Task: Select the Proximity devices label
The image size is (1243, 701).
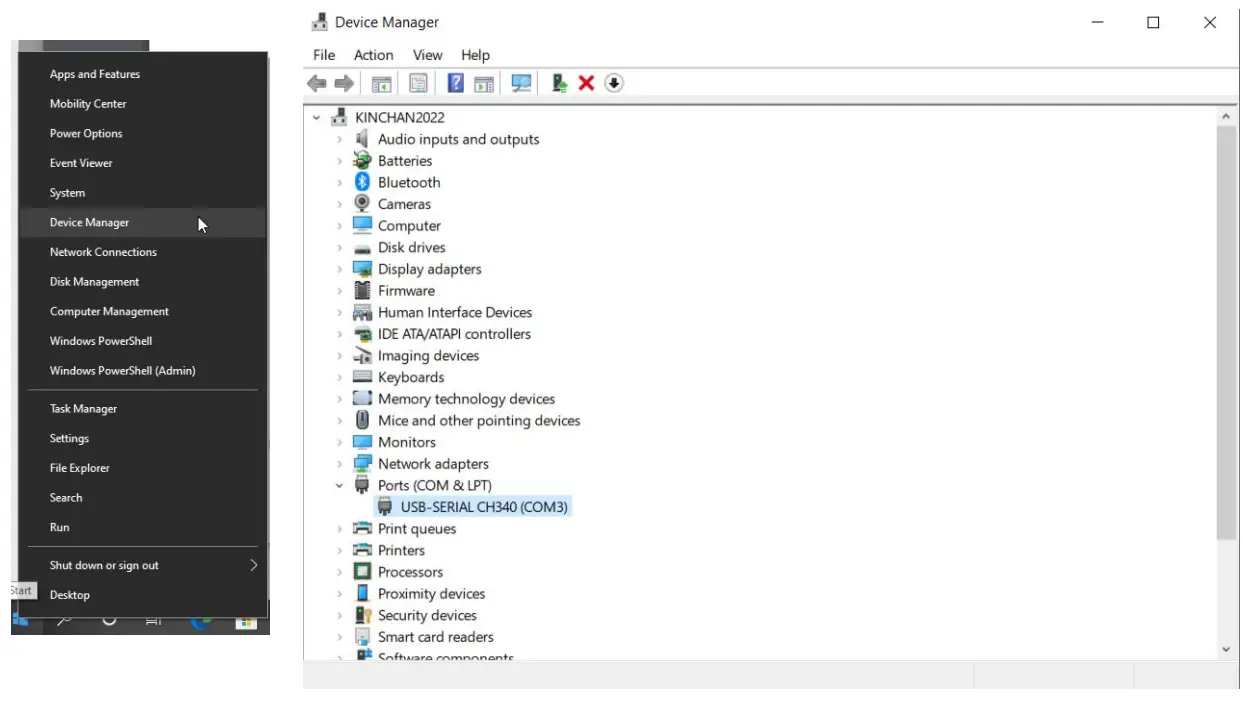Action: (431, 594)
